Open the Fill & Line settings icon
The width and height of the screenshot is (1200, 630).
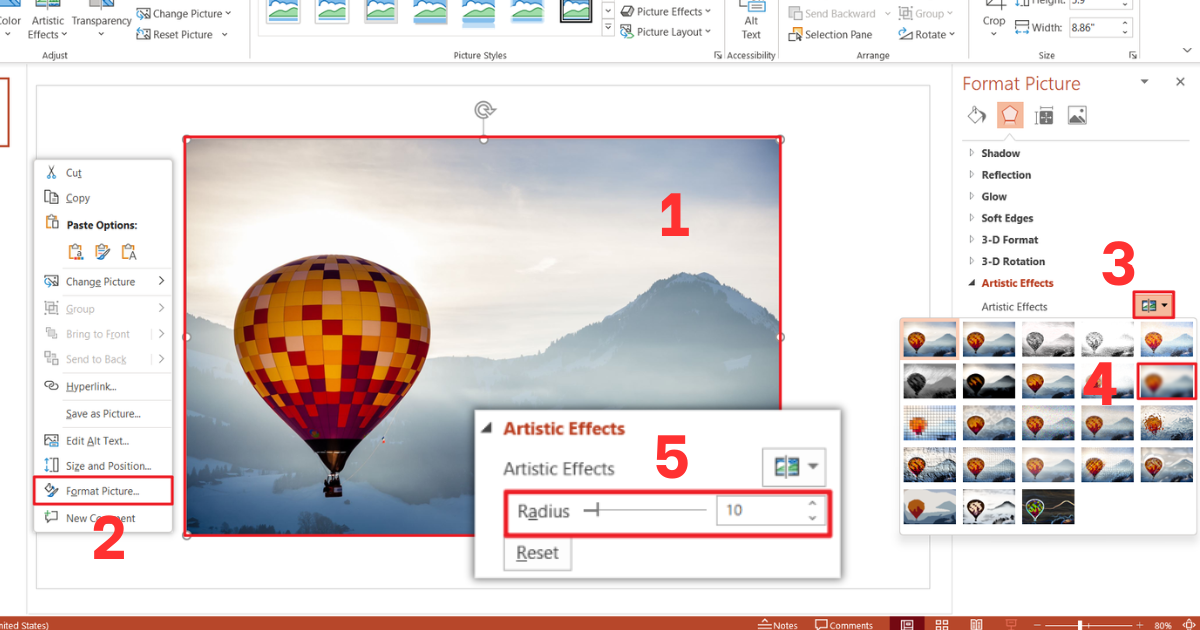point(977,115)
